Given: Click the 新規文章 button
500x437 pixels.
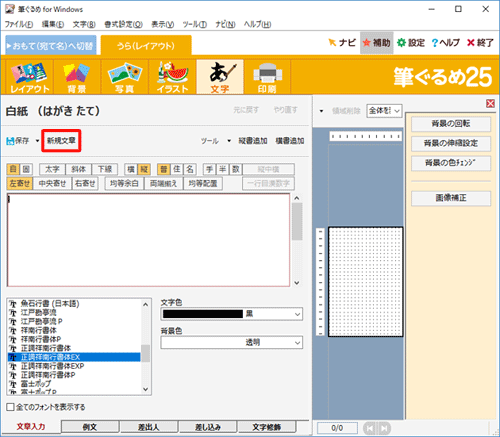Looking at the screenshot, I should pyautogui.click(x=61, y=141).
